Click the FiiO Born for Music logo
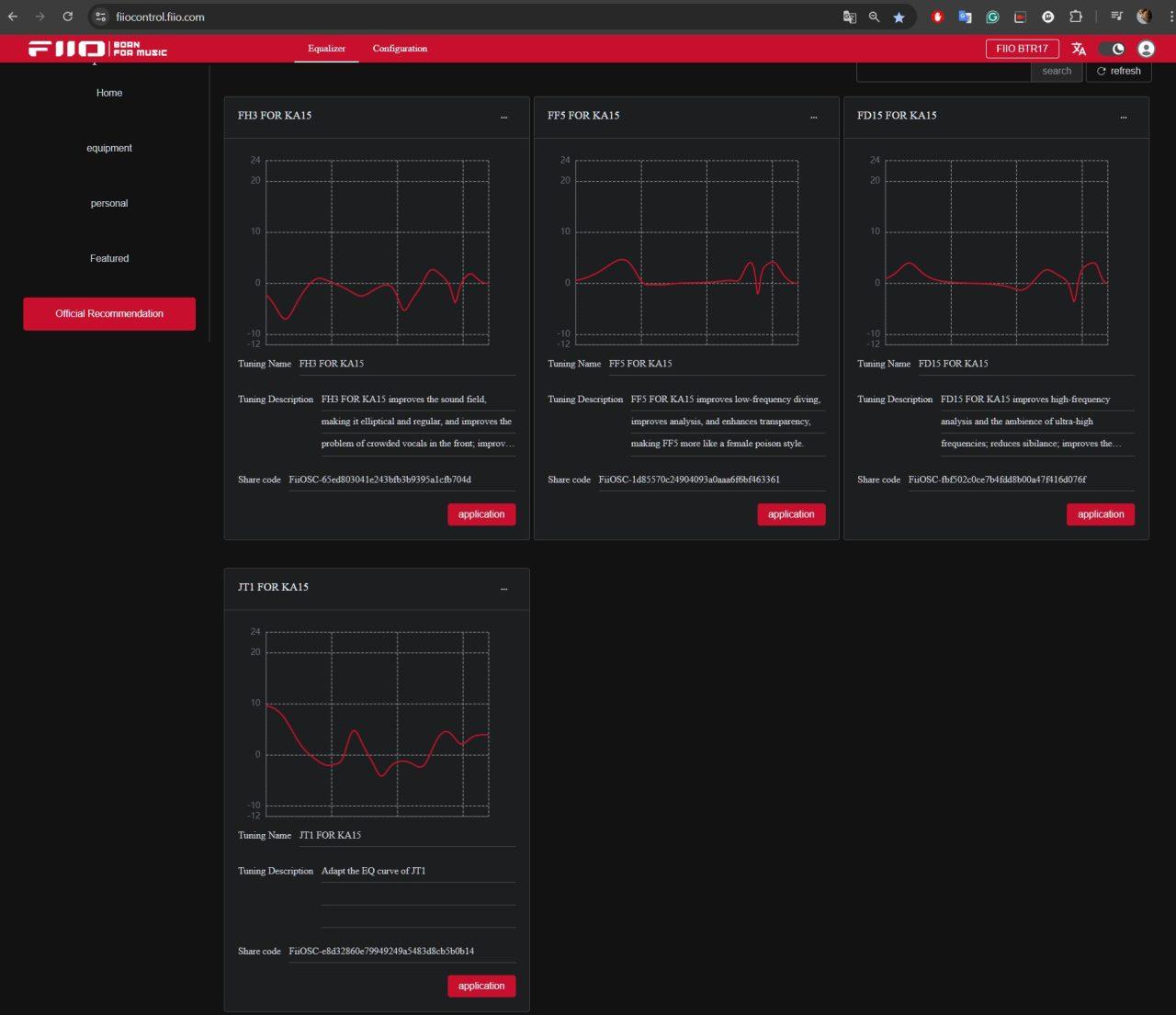The image size is (1176, 1015). point(97,49)
